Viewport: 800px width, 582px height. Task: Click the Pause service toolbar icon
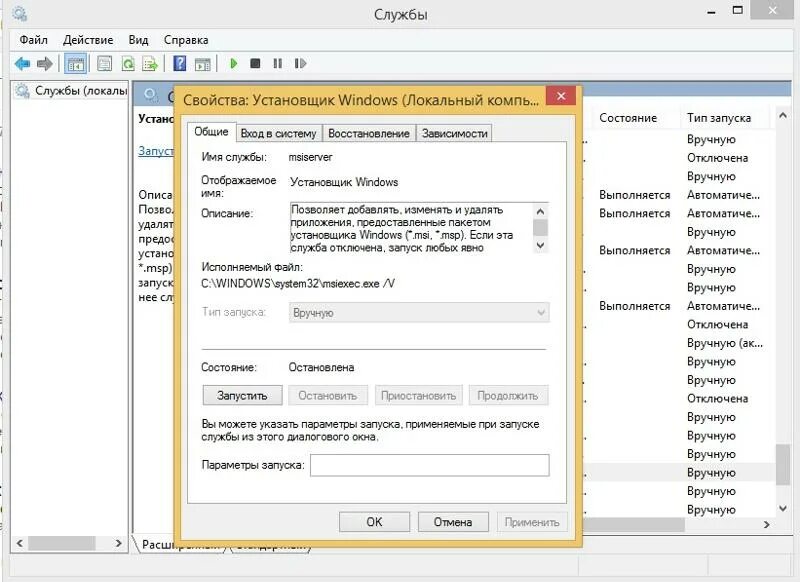pyautogui.click(x=278, y=63)
